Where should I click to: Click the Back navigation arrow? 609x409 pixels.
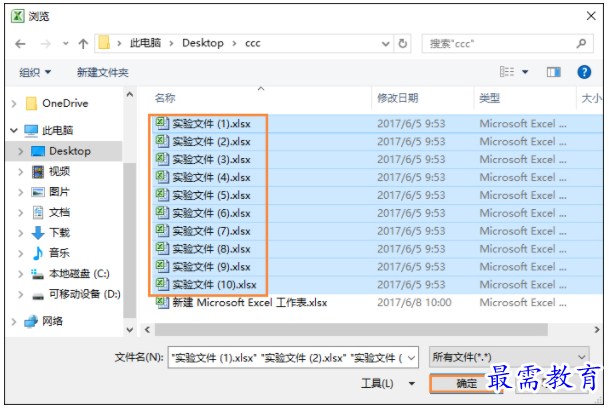click(x=20, y=44)
